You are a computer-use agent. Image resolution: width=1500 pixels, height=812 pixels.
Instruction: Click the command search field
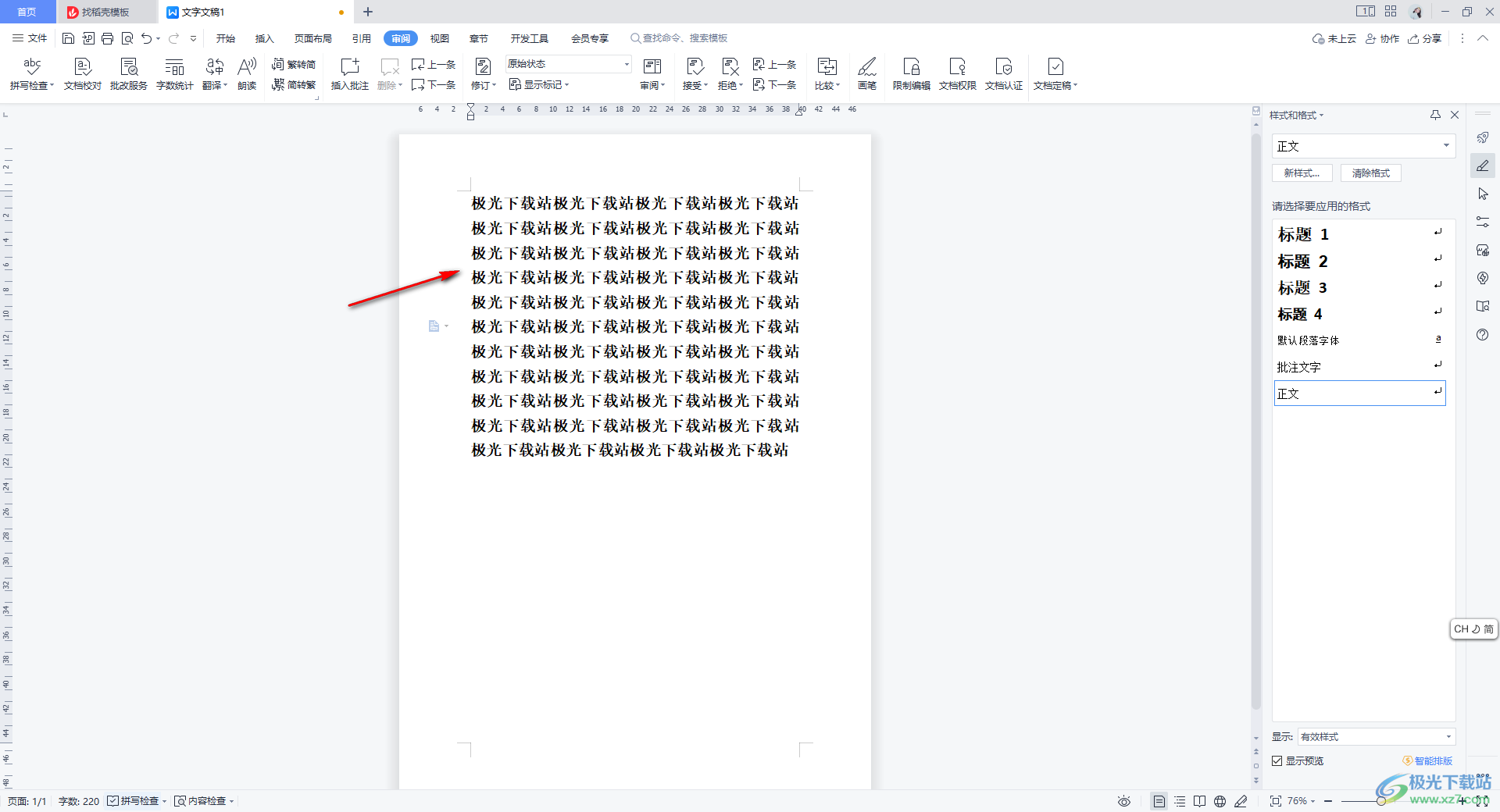tap(680, 38)
